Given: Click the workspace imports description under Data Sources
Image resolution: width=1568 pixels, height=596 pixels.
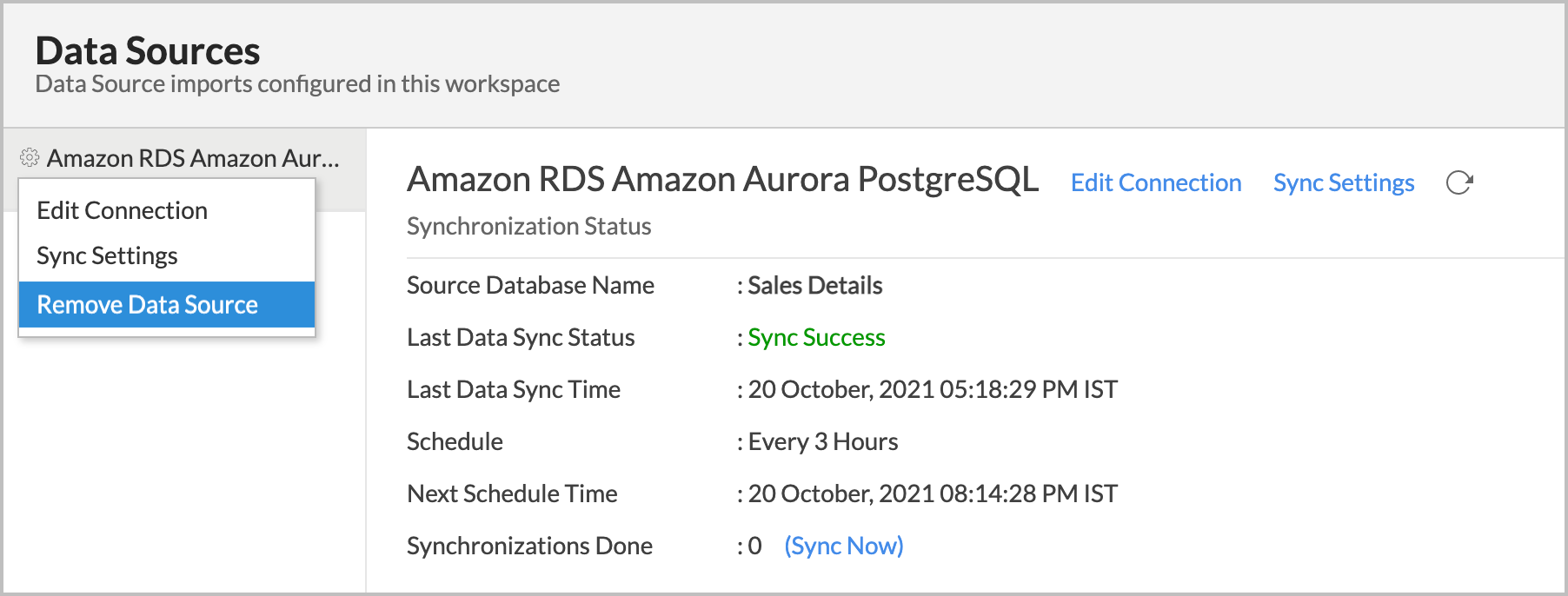Looking at the screenshot, I should tap(297, 83).
